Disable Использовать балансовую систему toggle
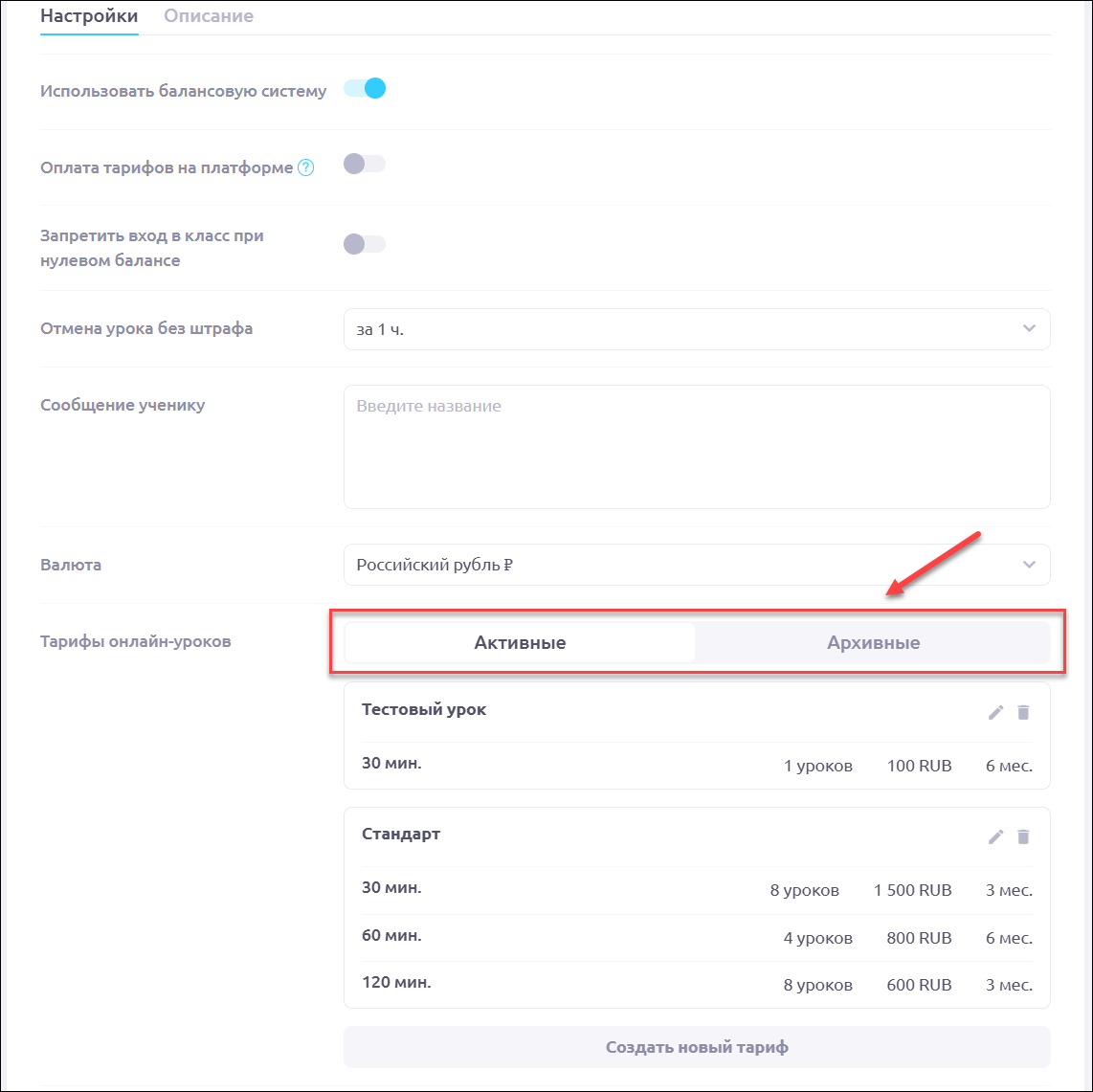This screenshot has width=1093, height=1092. pos(365,89)
